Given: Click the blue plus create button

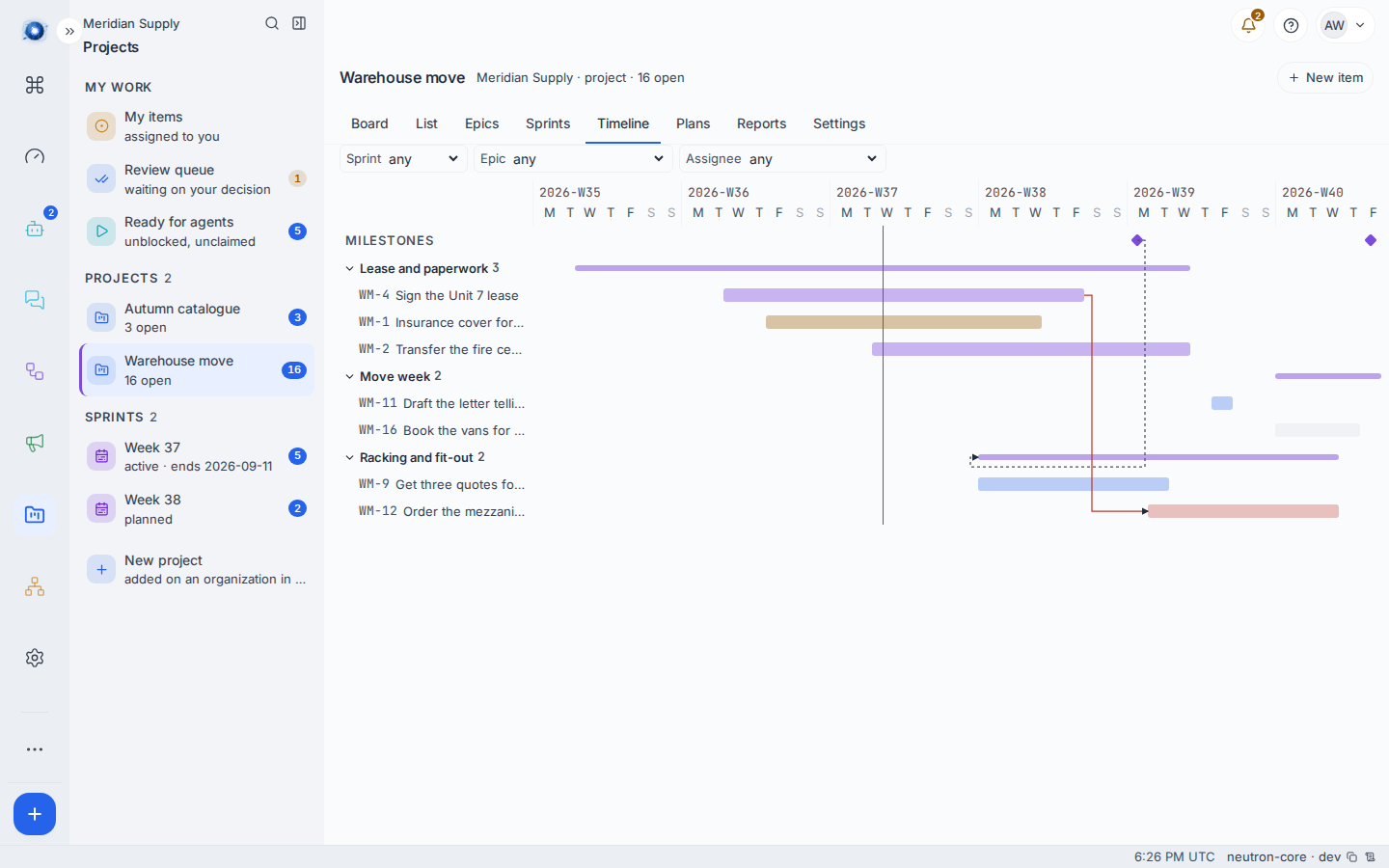Looking at the screenshot, I should [35, 814].
